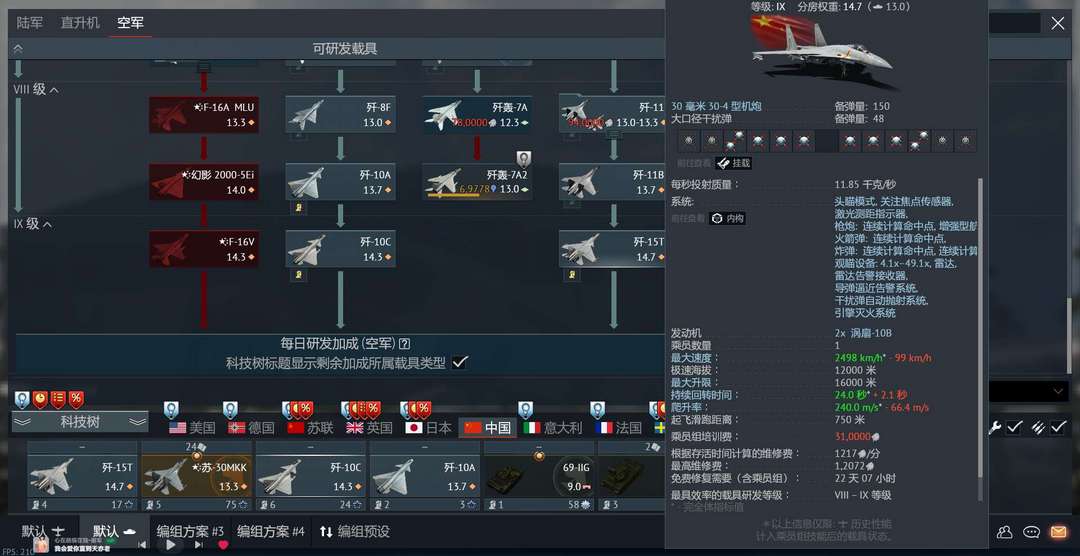This screenshot has height=556, width=1080.
Task: Open 编组方案 #3 preset
Action: 190,532
